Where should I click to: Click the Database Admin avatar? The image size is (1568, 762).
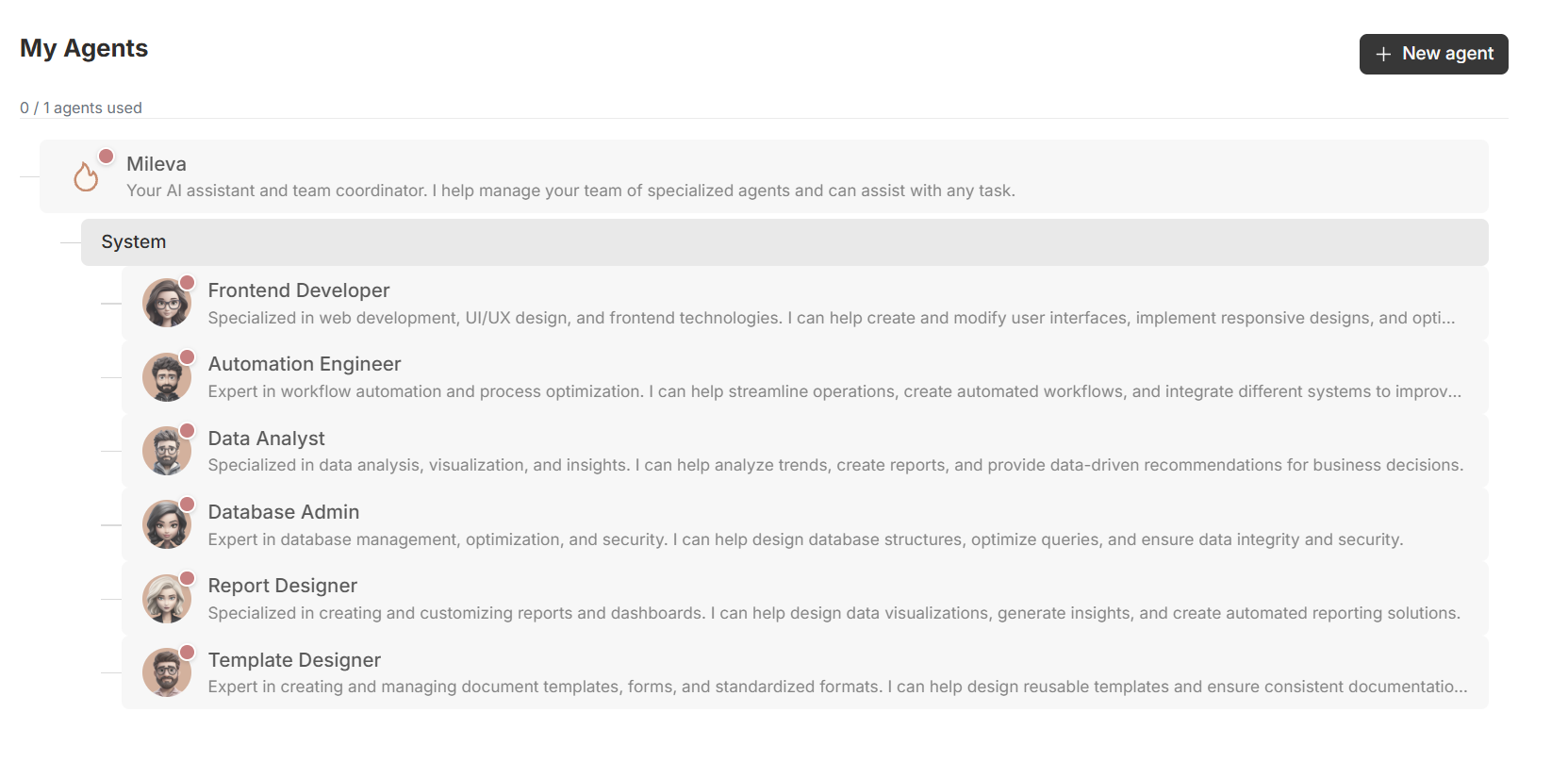pos(167,524)
